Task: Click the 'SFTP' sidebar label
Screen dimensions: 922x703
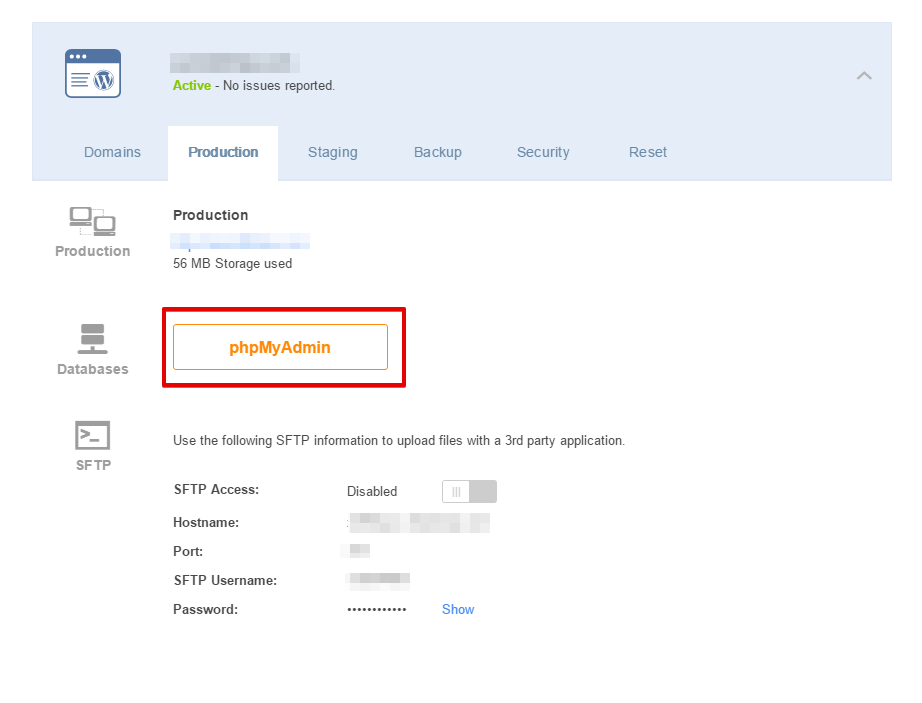Action: (x=93, y=465)
